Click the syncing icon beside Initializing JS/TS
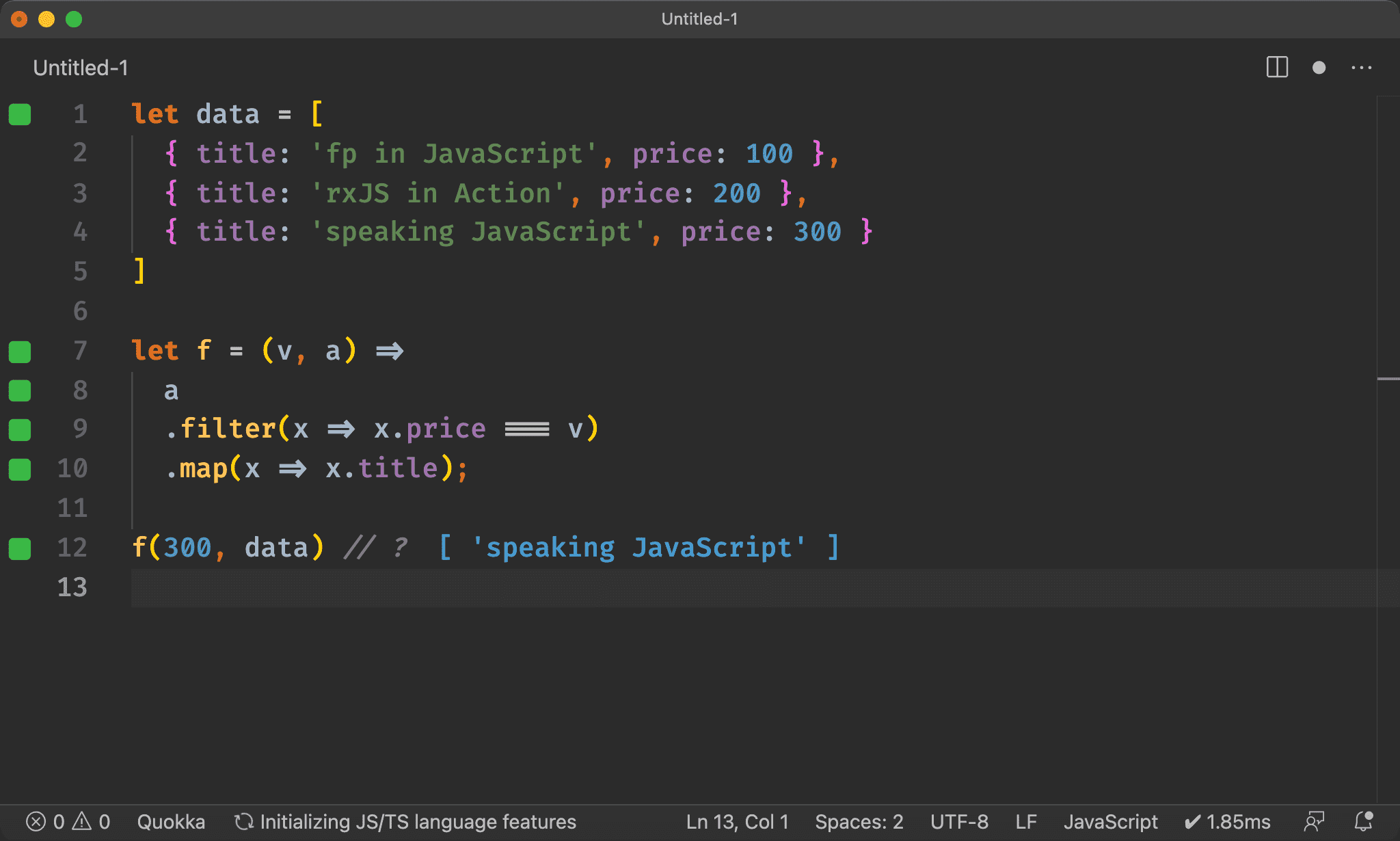Viewport: 1400px width, 841px height. pyautogui.click(x=243, y=821)
